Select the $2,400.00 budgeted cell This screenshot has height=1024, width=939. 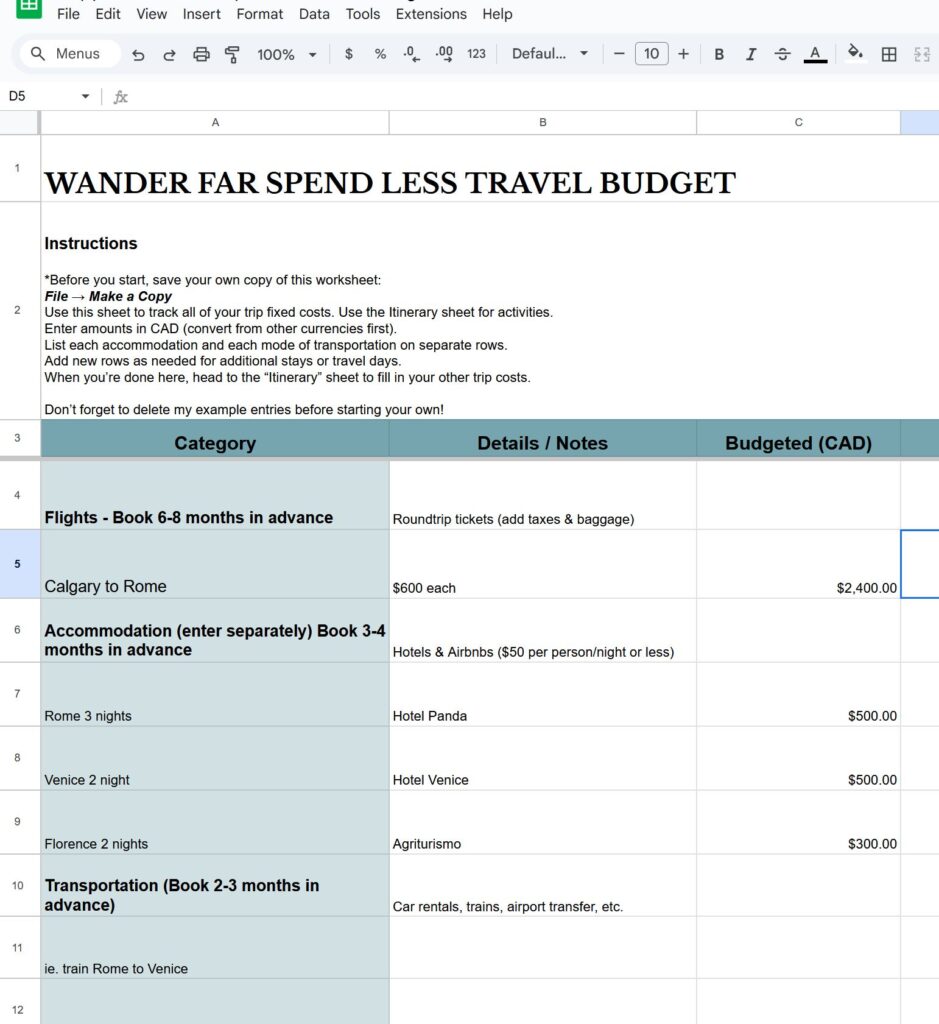(798, 565)
